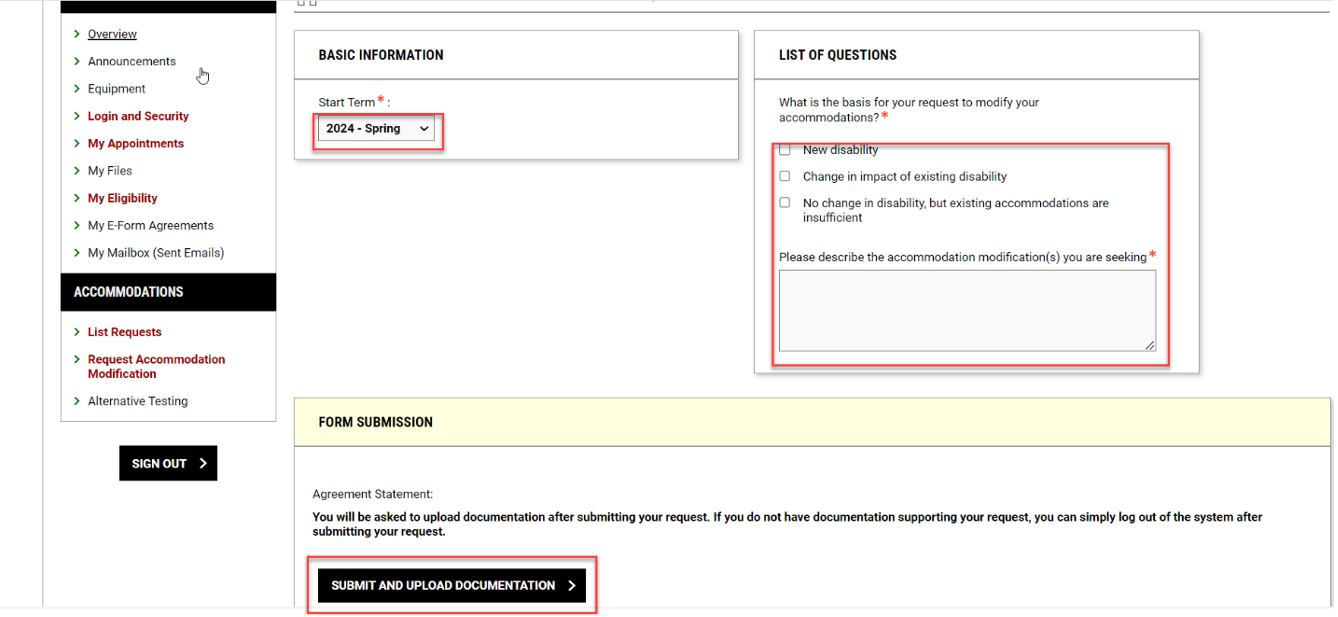Click the Basic Information panel heading
Image resolution: width=1338 pixels, height=617 pixels.
tap(381, 55)
